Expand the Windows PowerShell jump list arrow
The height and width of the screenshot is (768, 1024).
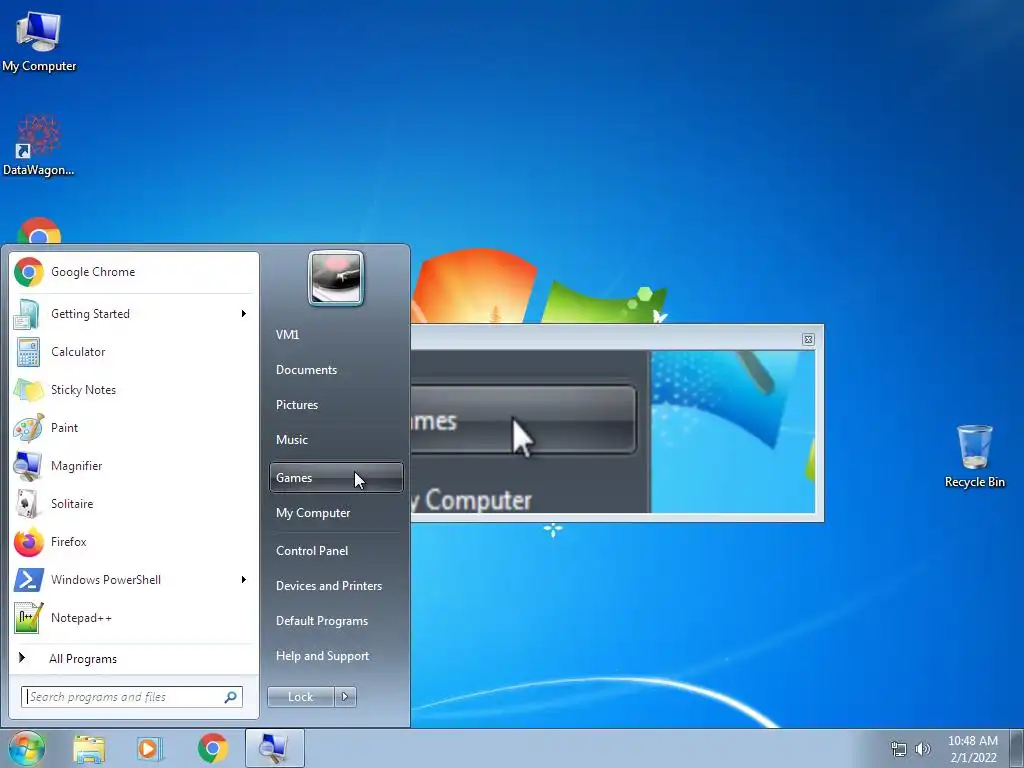click(x=244, y=579)
